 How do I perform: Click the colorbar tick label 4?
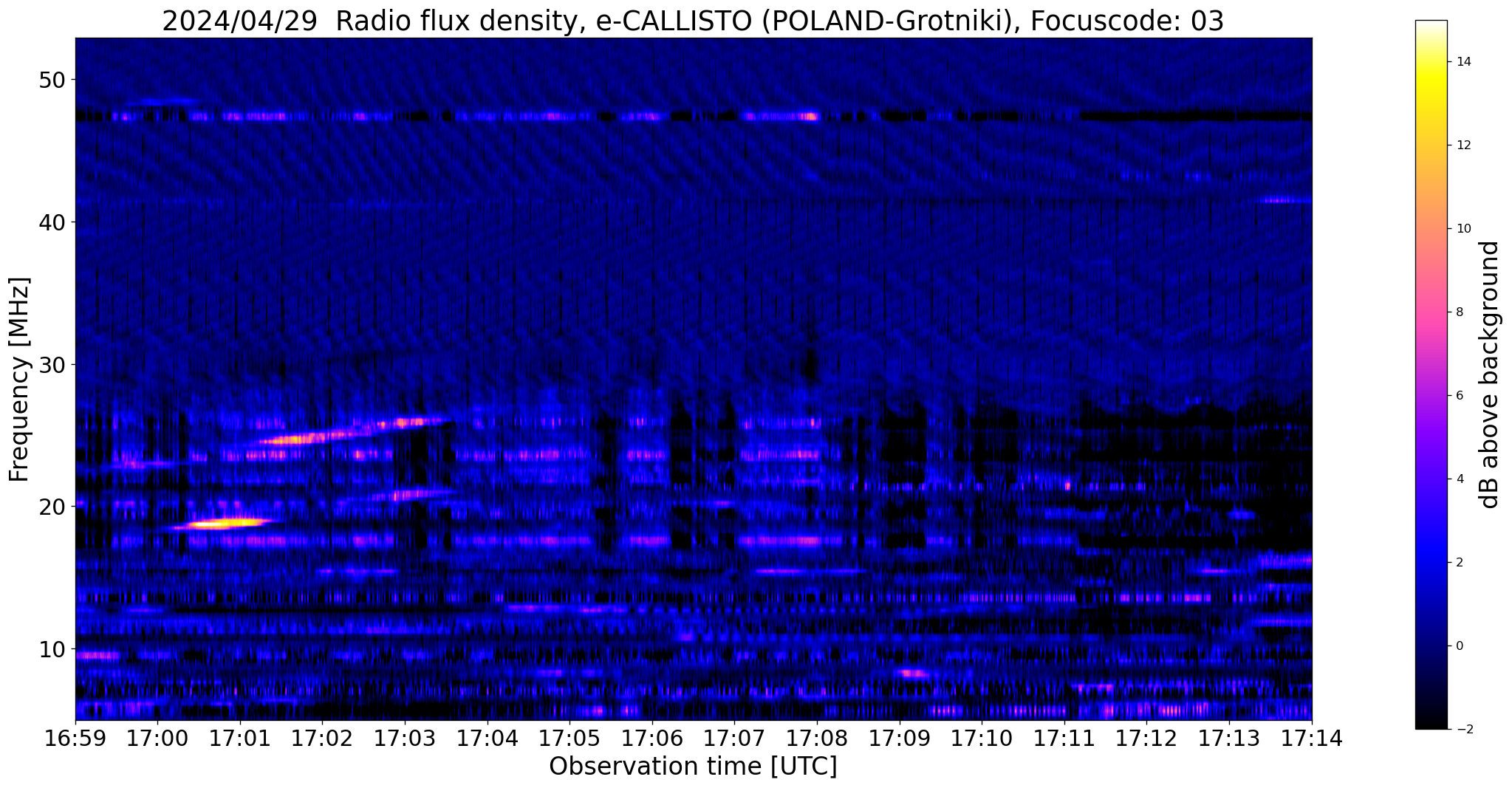click(1458, 479)
